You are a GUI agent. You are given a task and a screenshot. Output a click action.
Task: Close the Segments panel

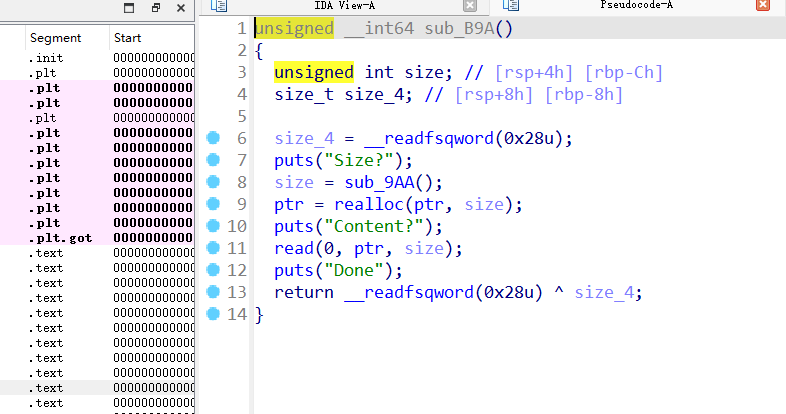point(181,8)
